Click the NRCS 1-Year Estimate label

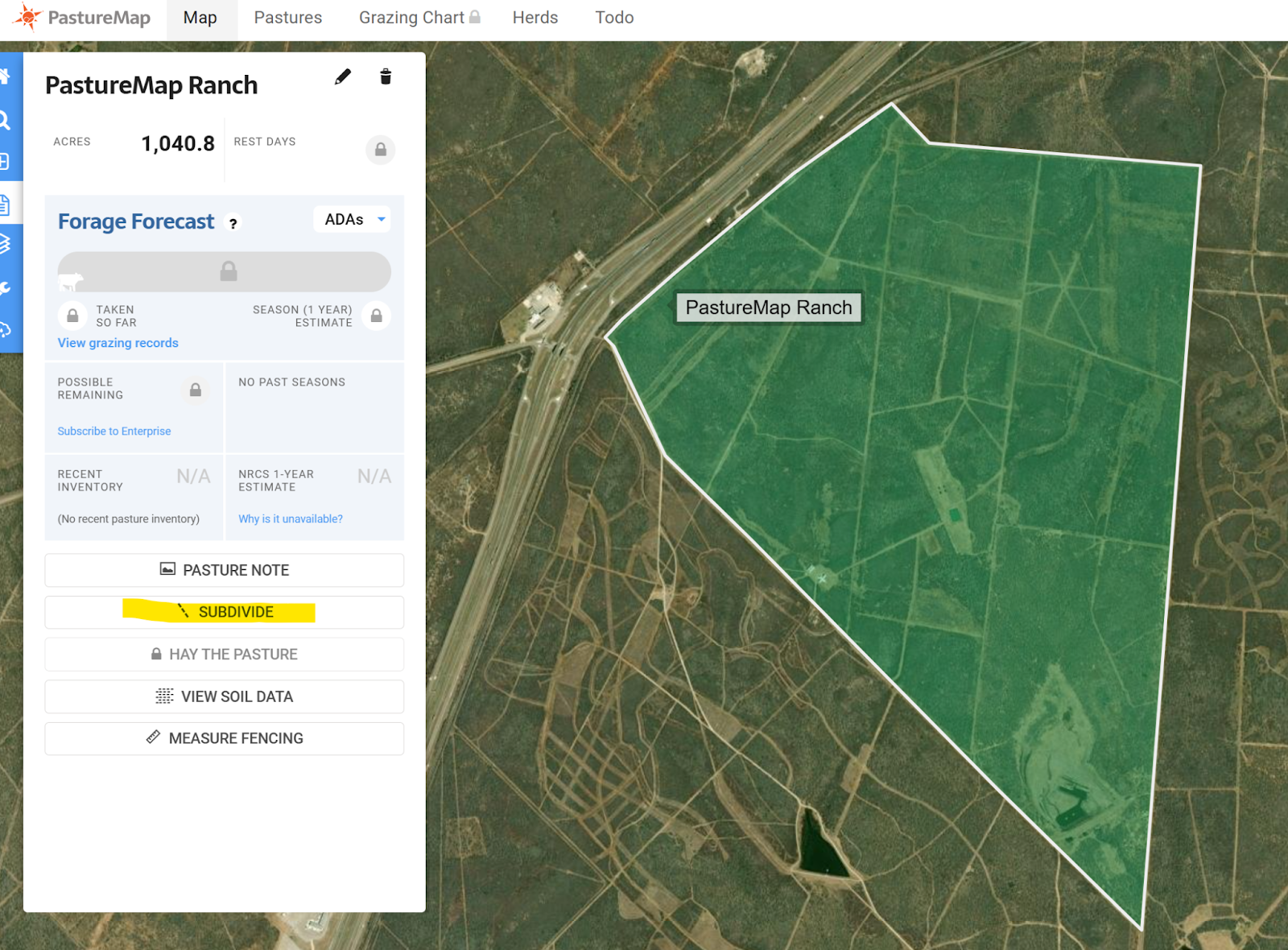(x=276, y=481)
